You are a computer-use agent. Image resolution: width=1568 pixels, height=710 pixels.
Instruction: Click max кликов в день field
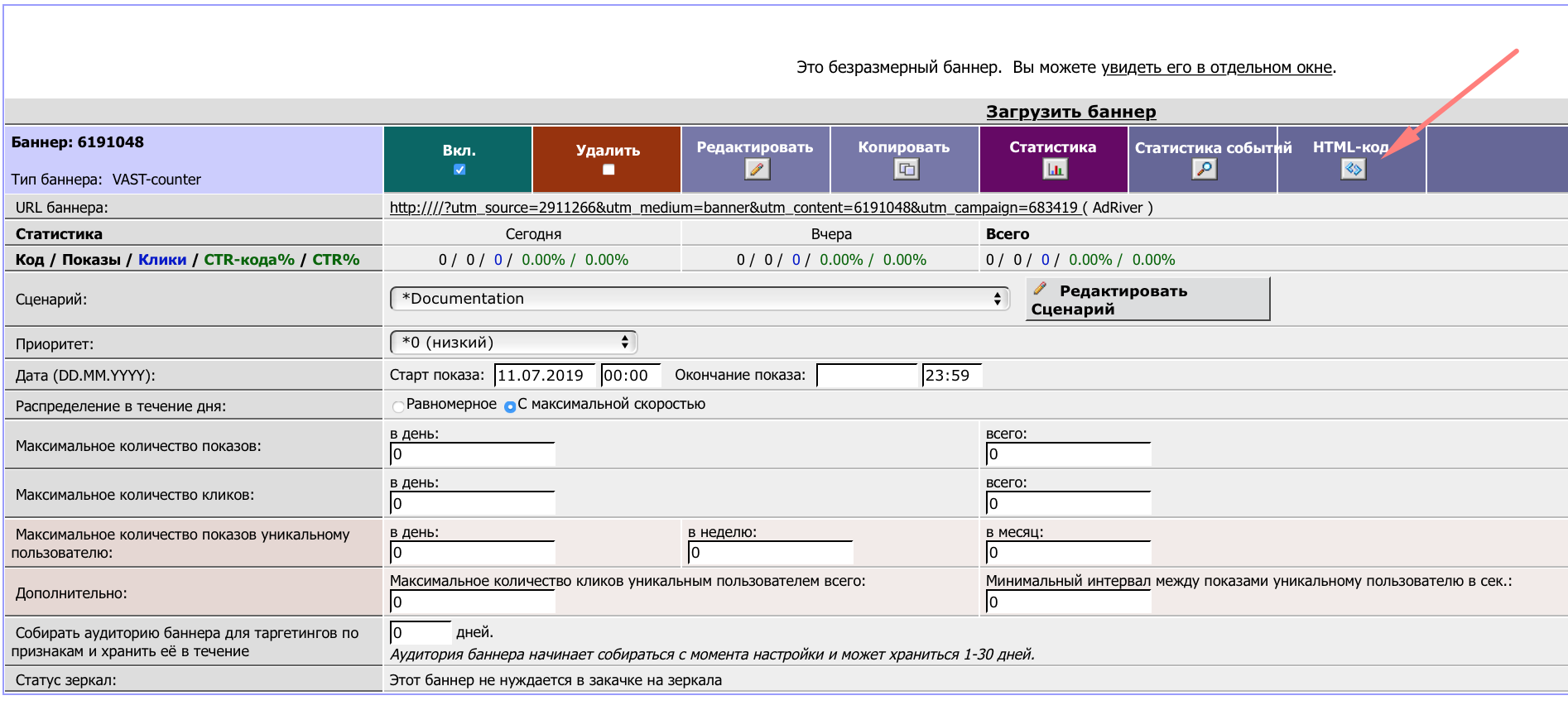coord(473,503)
